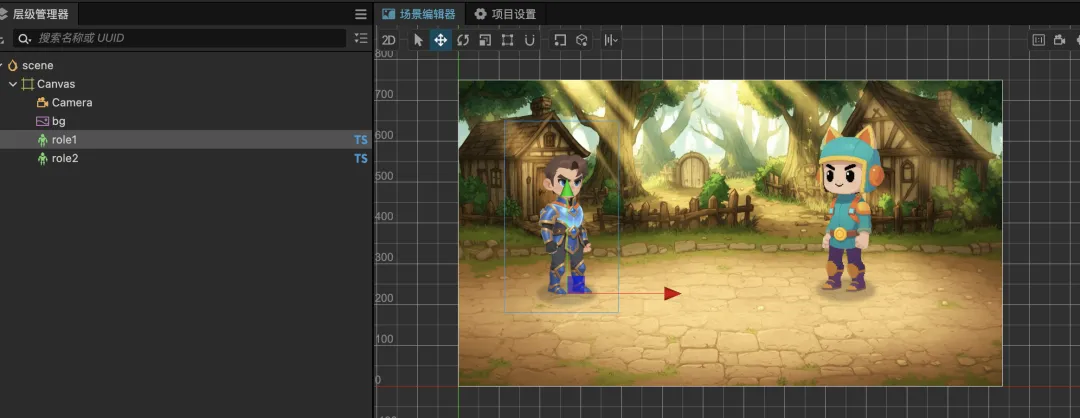Click the green Y-axis gizmo arrow
The image size is (1080, 418).
coord(566,189)
